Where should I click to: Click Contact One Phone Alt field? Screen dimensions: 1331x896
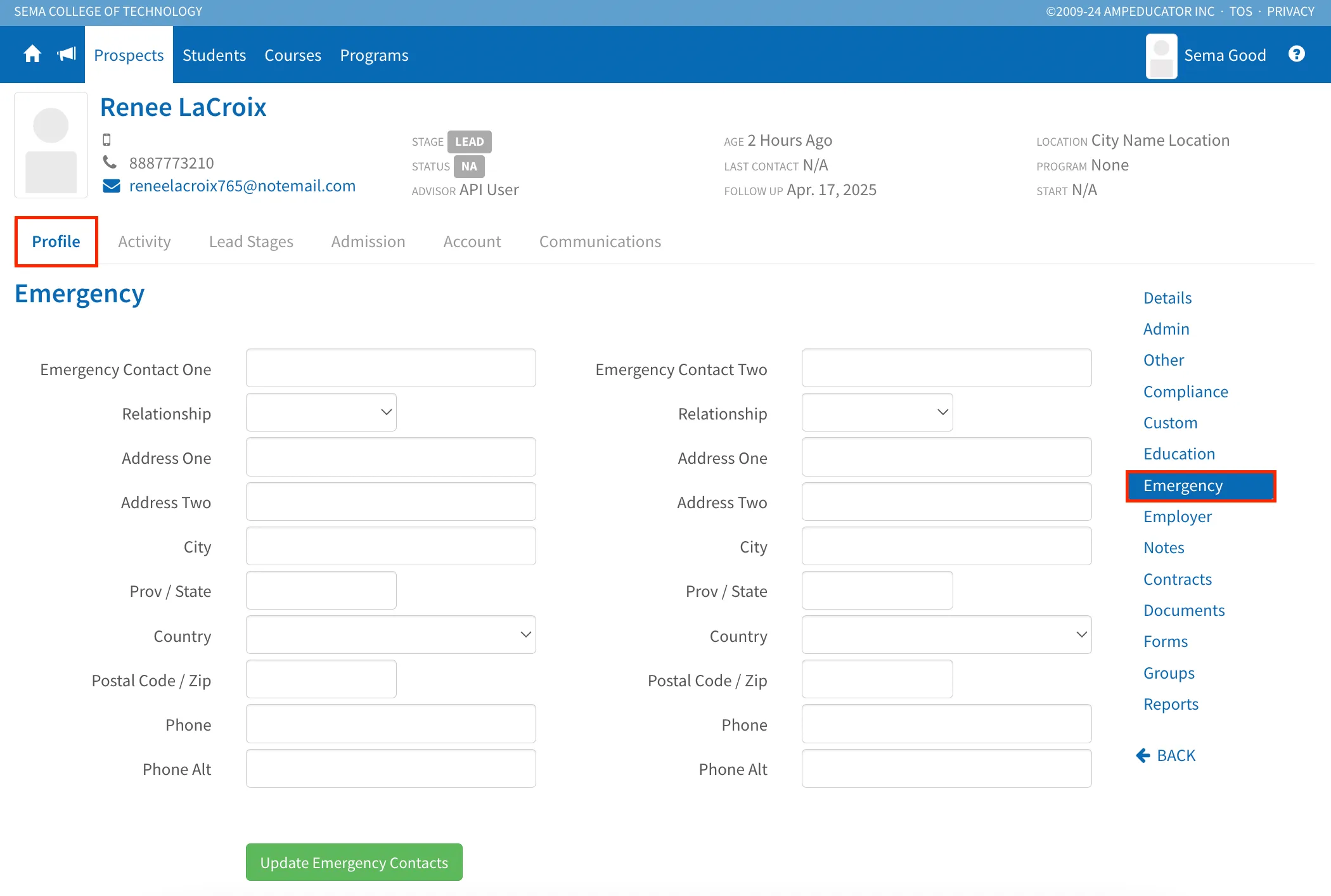[391, 769]
